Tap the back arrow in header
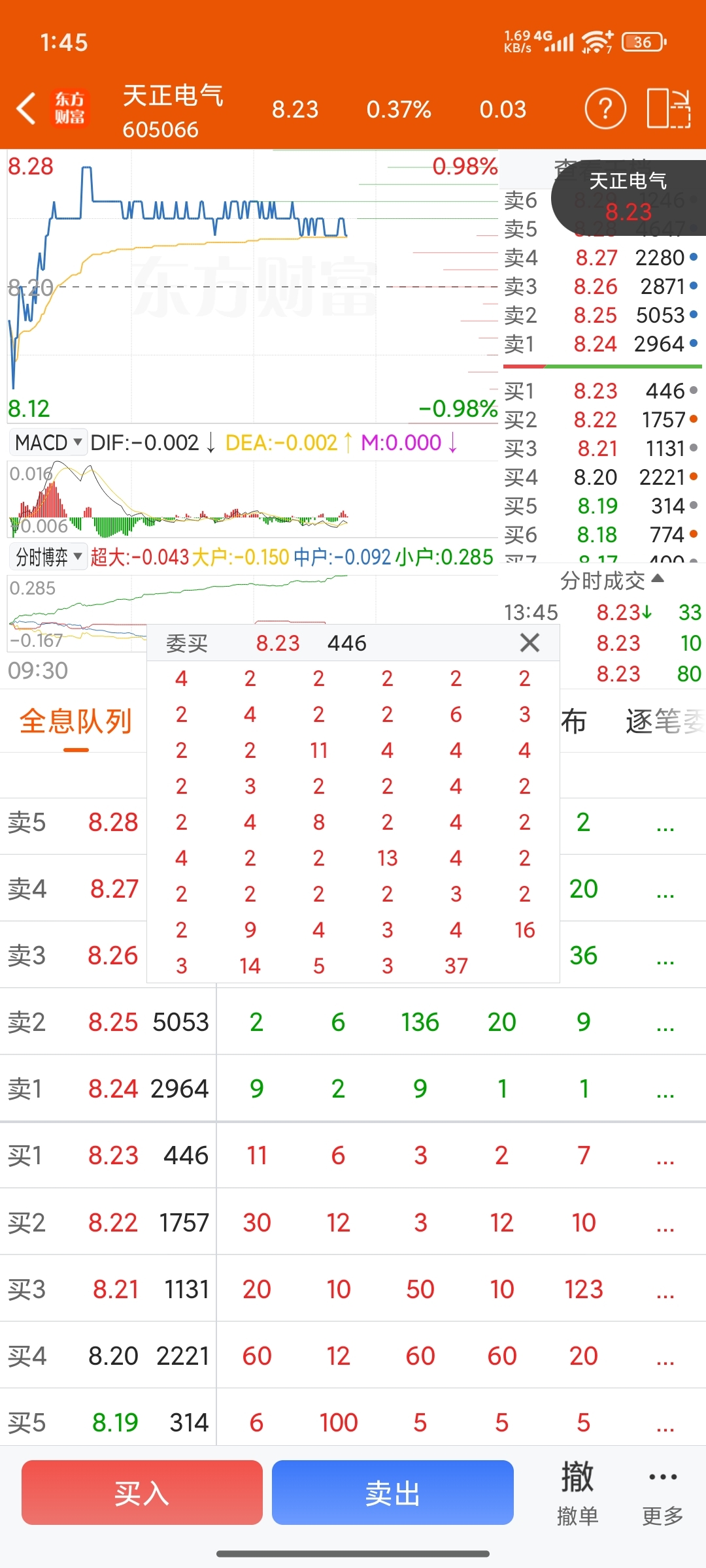The image size is (706, 1568). tap(26, 108)
